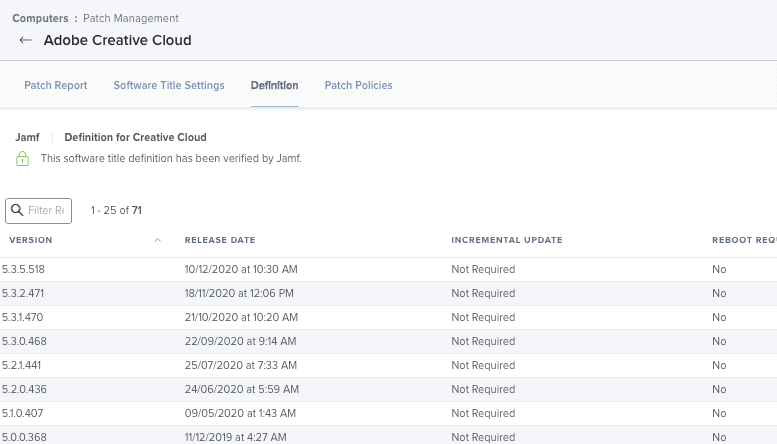Sort by Release Date column header
Image resolution: width=777 pixels, height=444 pixels.
tap(220, 240)
